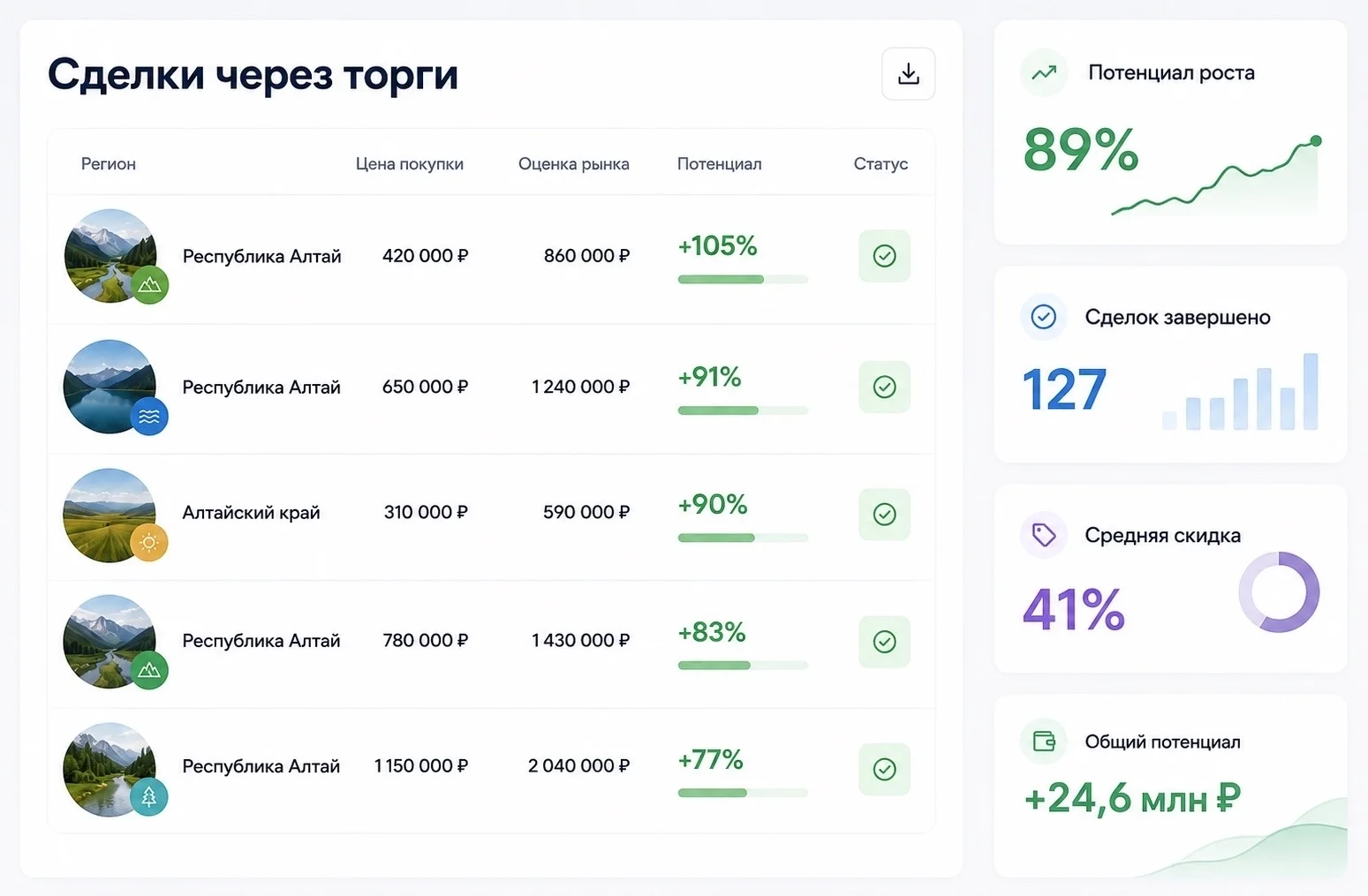This screenshot has height=896, width=1368.
Task: Click market estimate 860 000 ₽
Action: 586,256
